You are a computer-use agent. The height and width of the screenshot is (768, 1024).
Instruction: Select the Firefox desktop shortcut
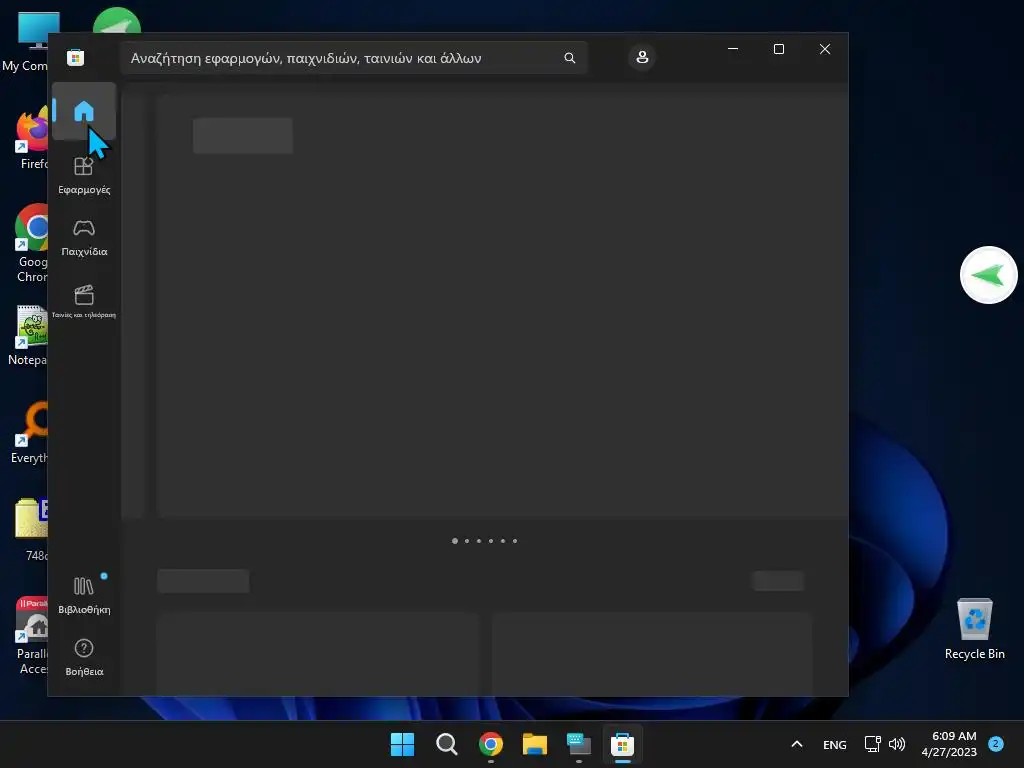pyautogui.click(x=31, y=139)
